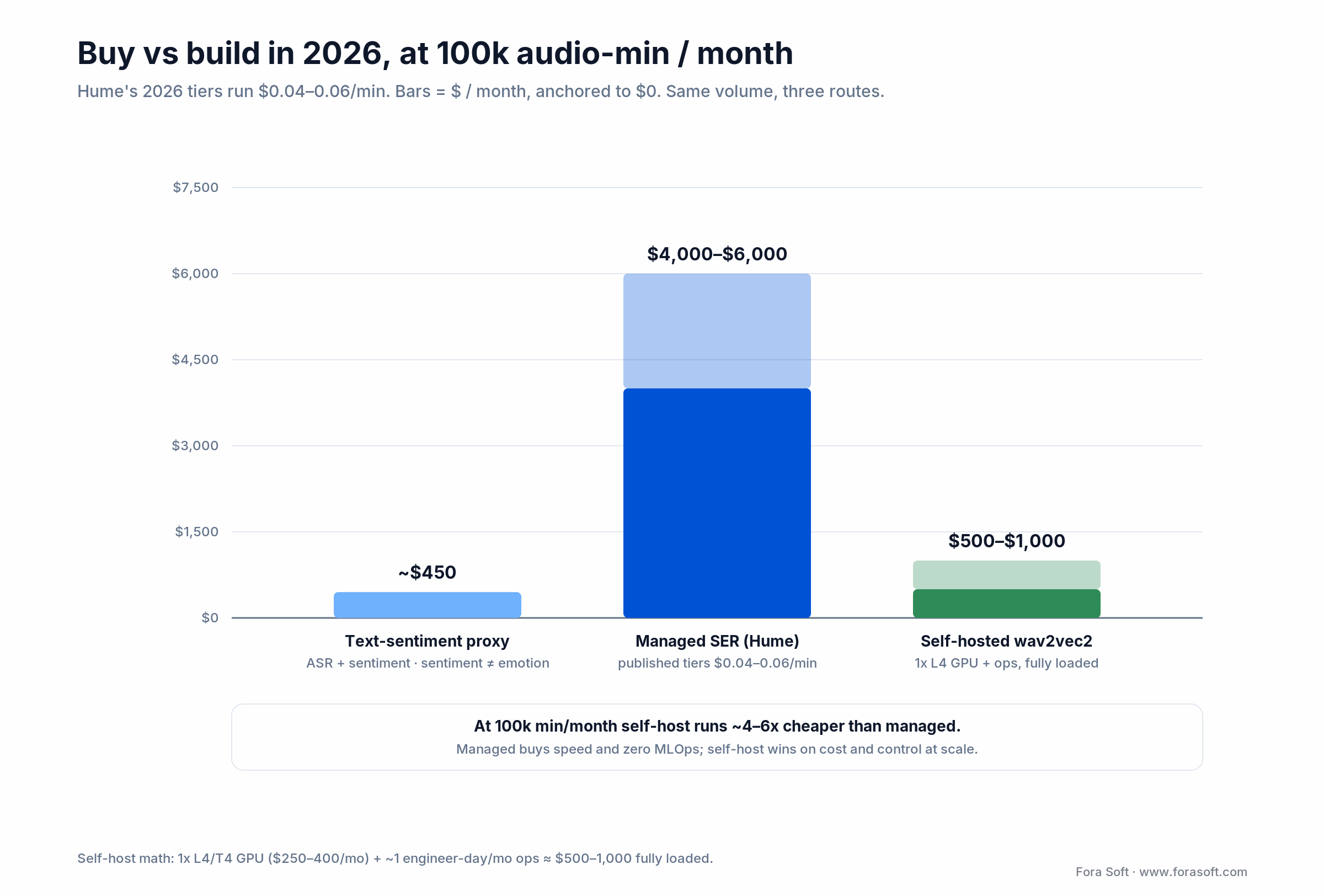Select the subtitle about Hume's 2026 tiers
Screen dimensions: 1324x896
click(481, 92)
